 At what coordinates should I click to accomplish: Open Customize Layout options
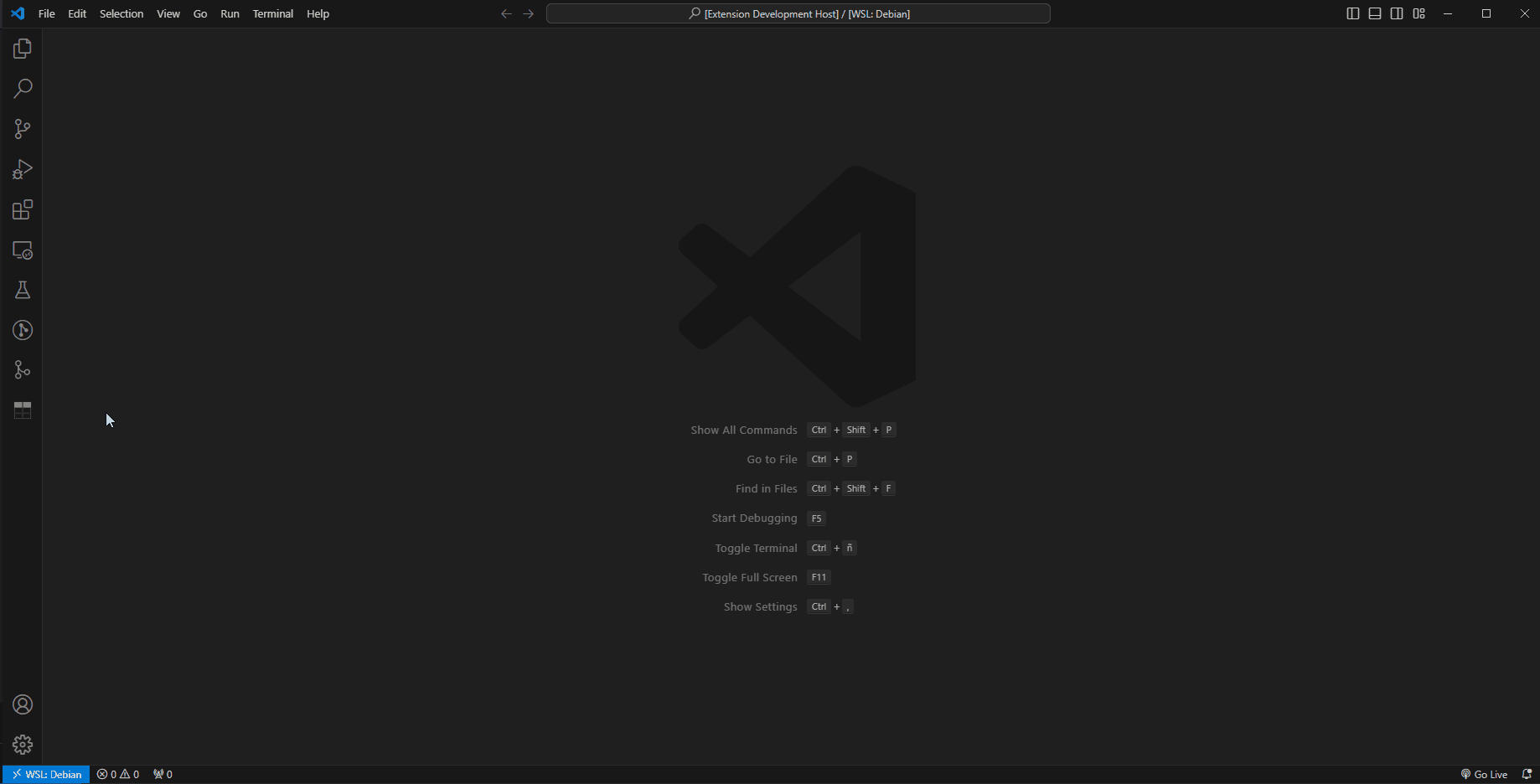pos(1419,13)
